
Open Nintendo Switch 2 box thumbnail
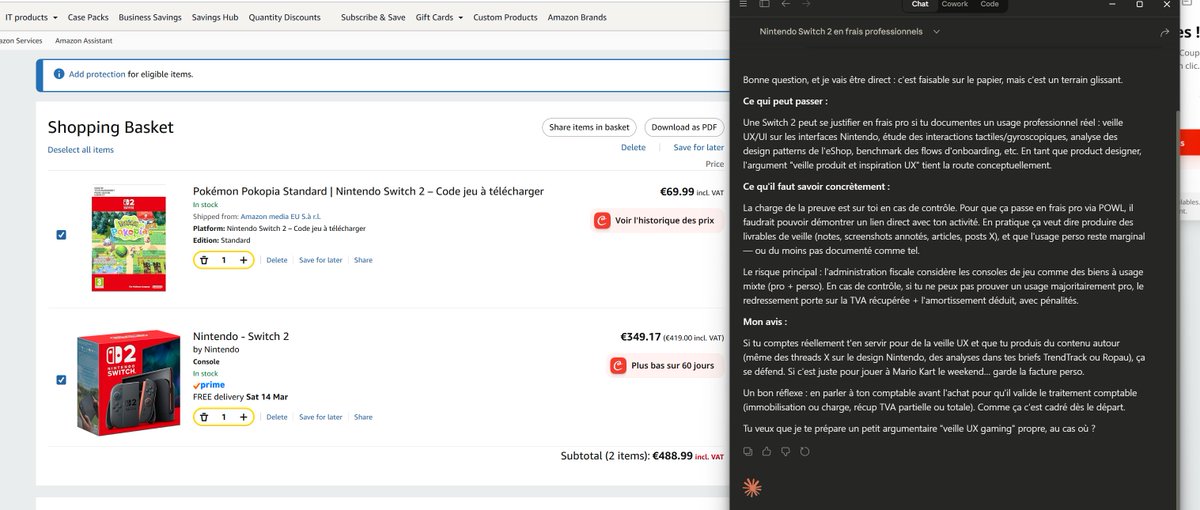(x=128, y=383)
